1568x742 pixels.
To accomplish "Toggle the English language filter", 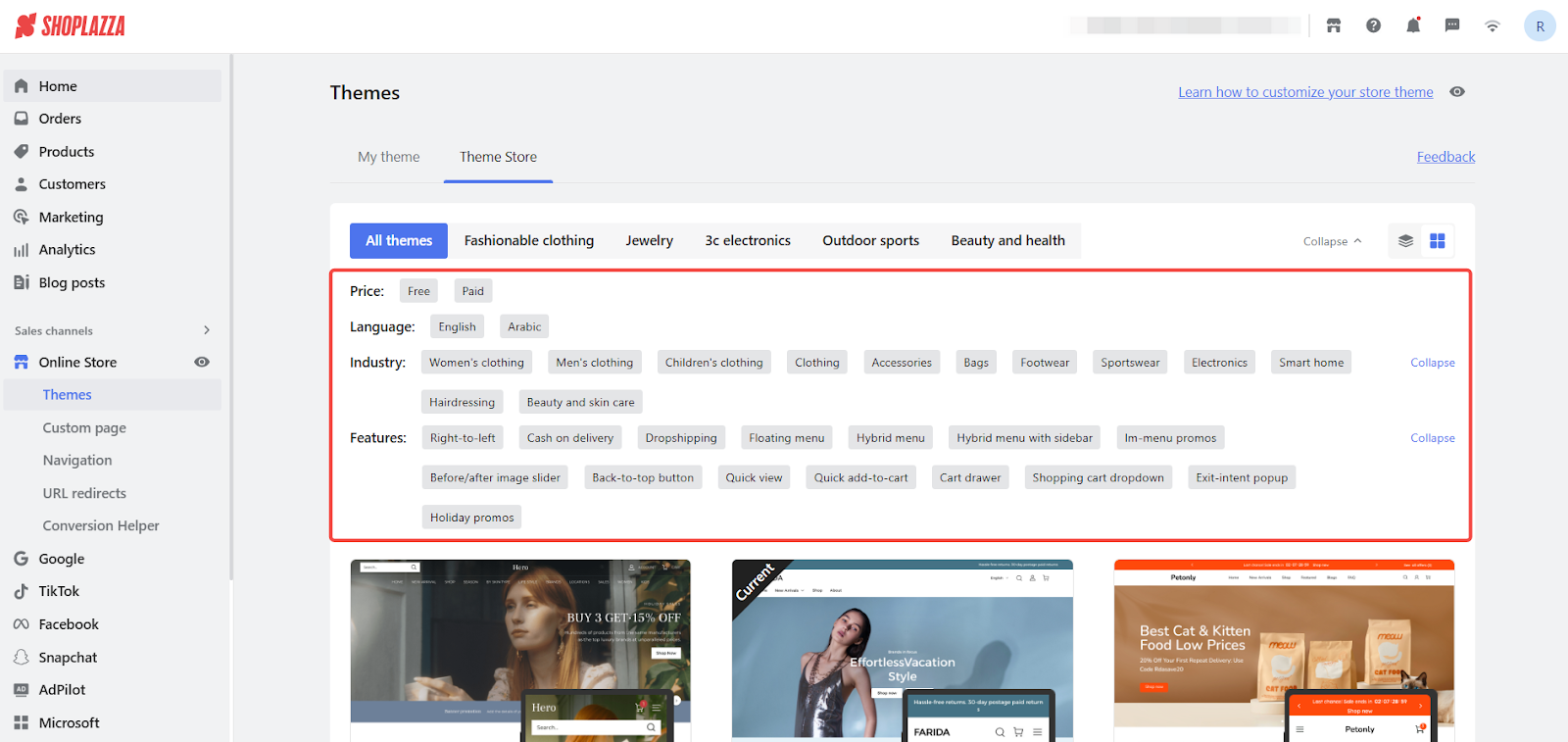I will (x=458, y=326).
